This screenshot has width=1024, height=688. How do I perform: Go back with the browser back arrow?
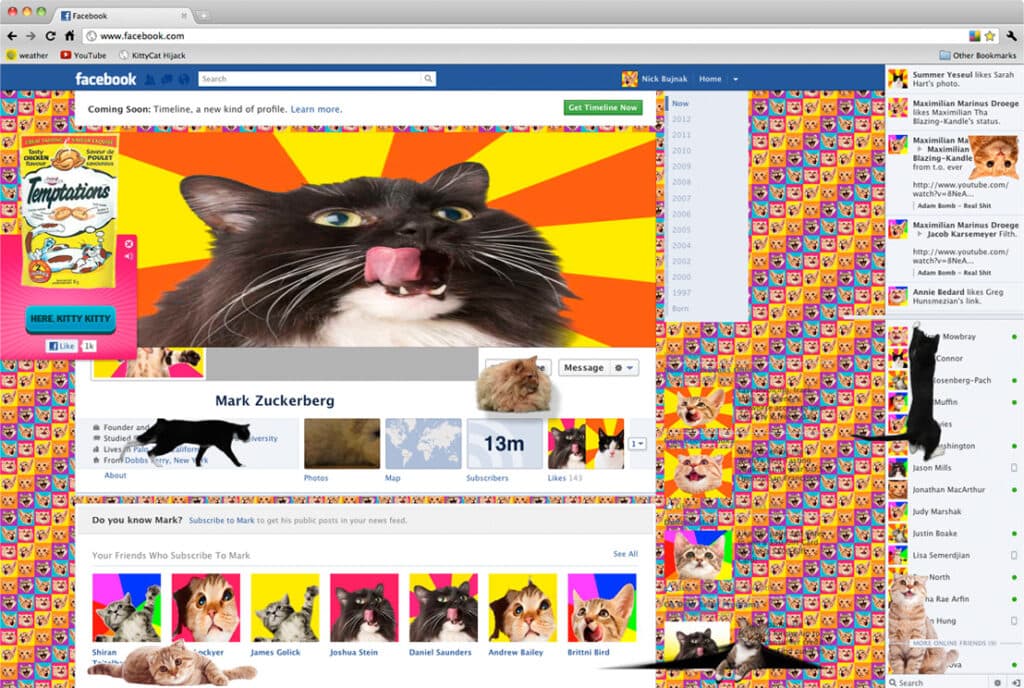coord(12,36)
